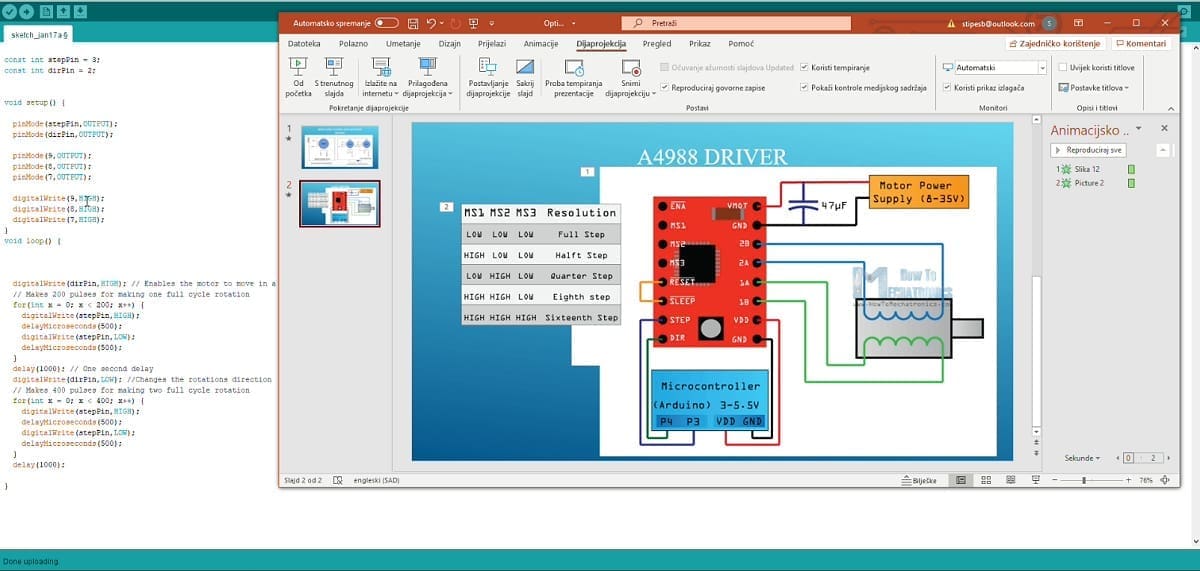This screenshot has width=1200, height=571.
Task: Click Postavljanje dijaprojekcije icon
Action: [x=488, y=68]
